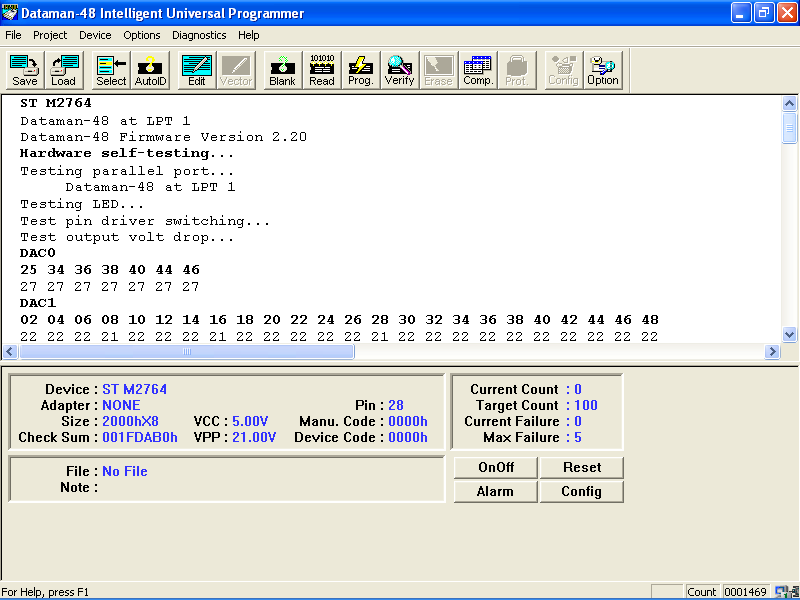The width and height of the screenshot is (800, 600).
Task: Click the 'Testing parallel port...' log line
Action: [x=127, y=171]
